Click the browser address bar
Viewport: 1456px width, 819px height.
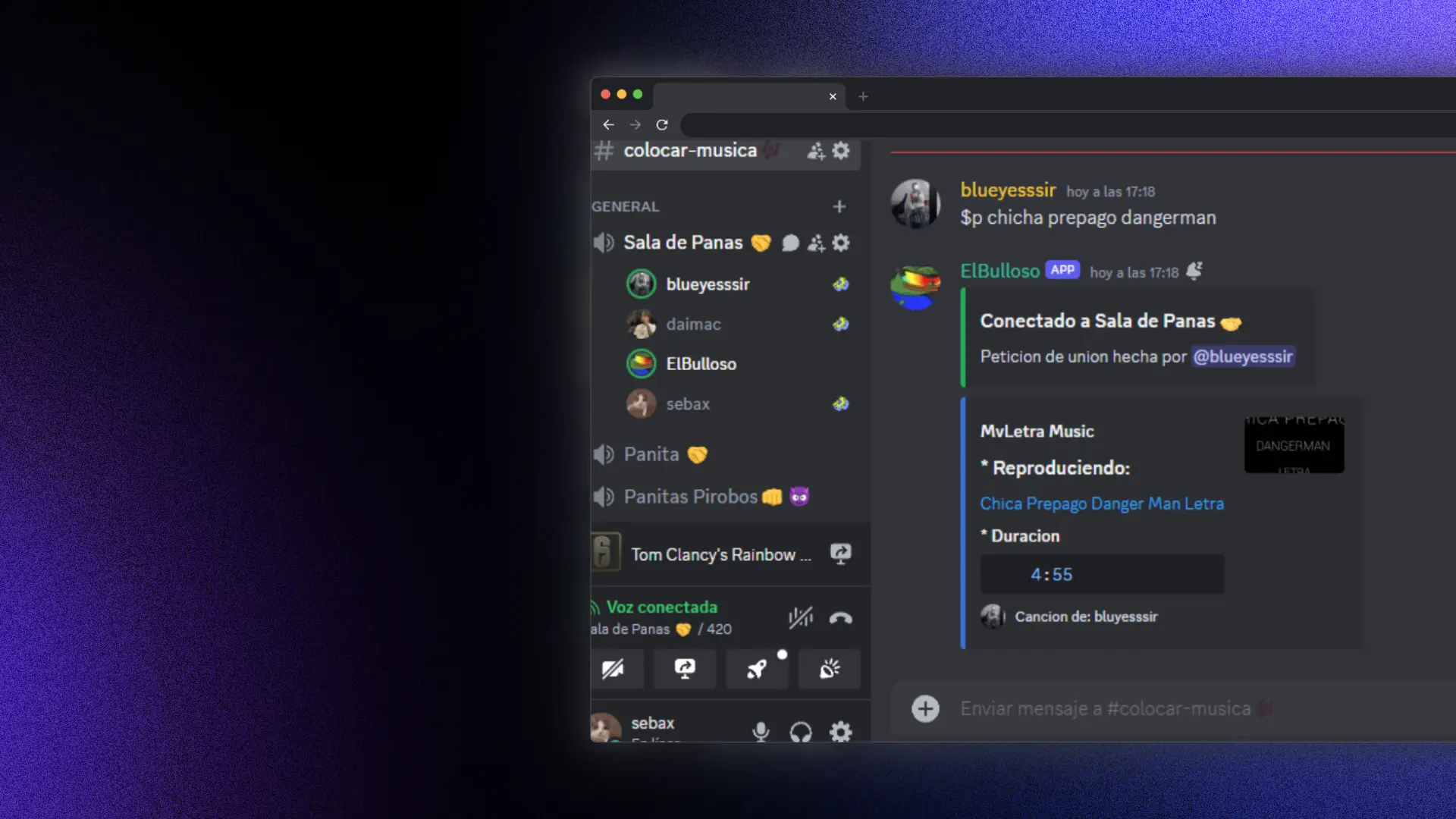pos(1068,124)
